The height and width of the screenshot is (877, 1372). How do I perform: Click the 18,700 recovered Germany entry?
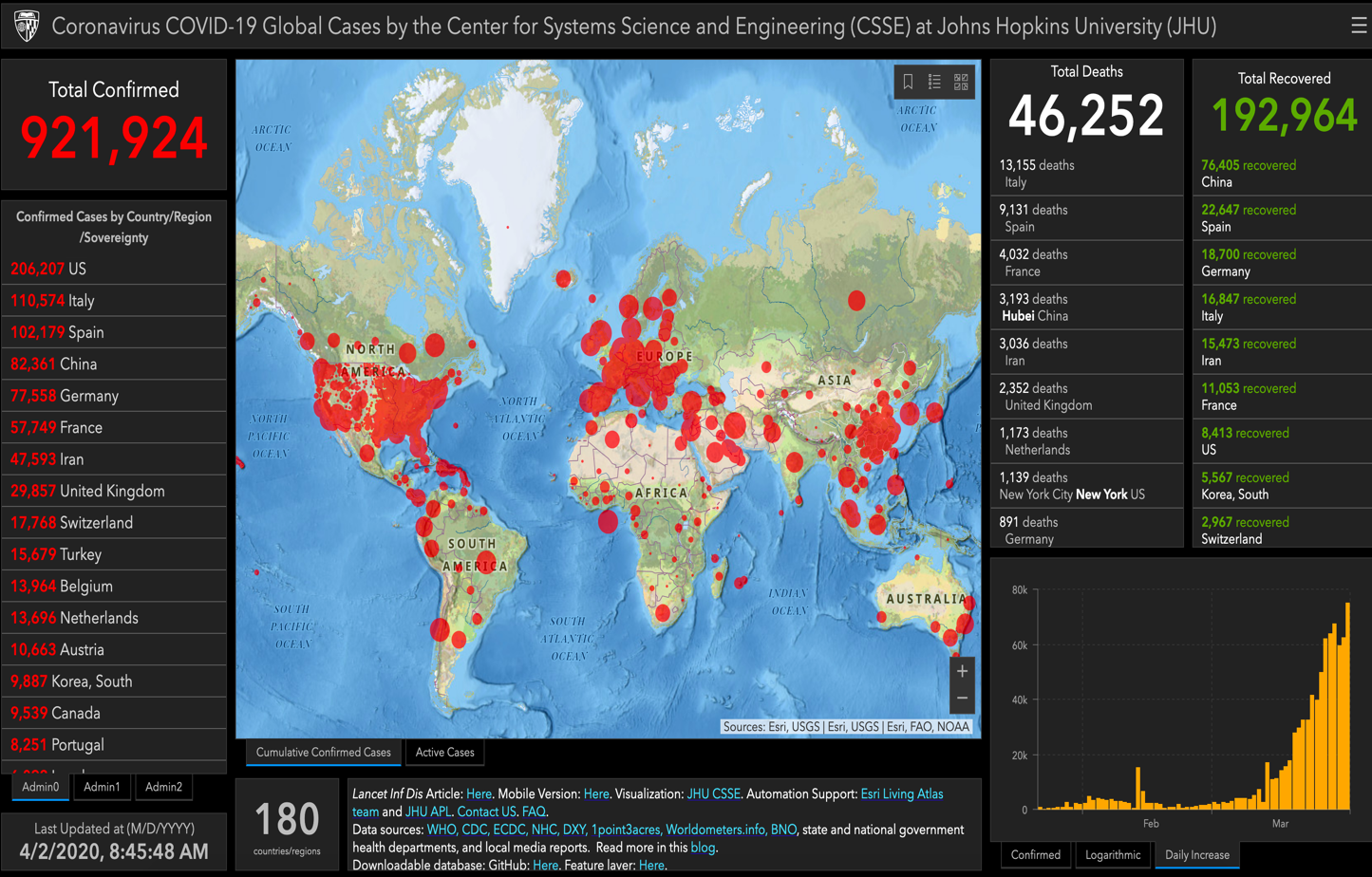coord(1283,263)
